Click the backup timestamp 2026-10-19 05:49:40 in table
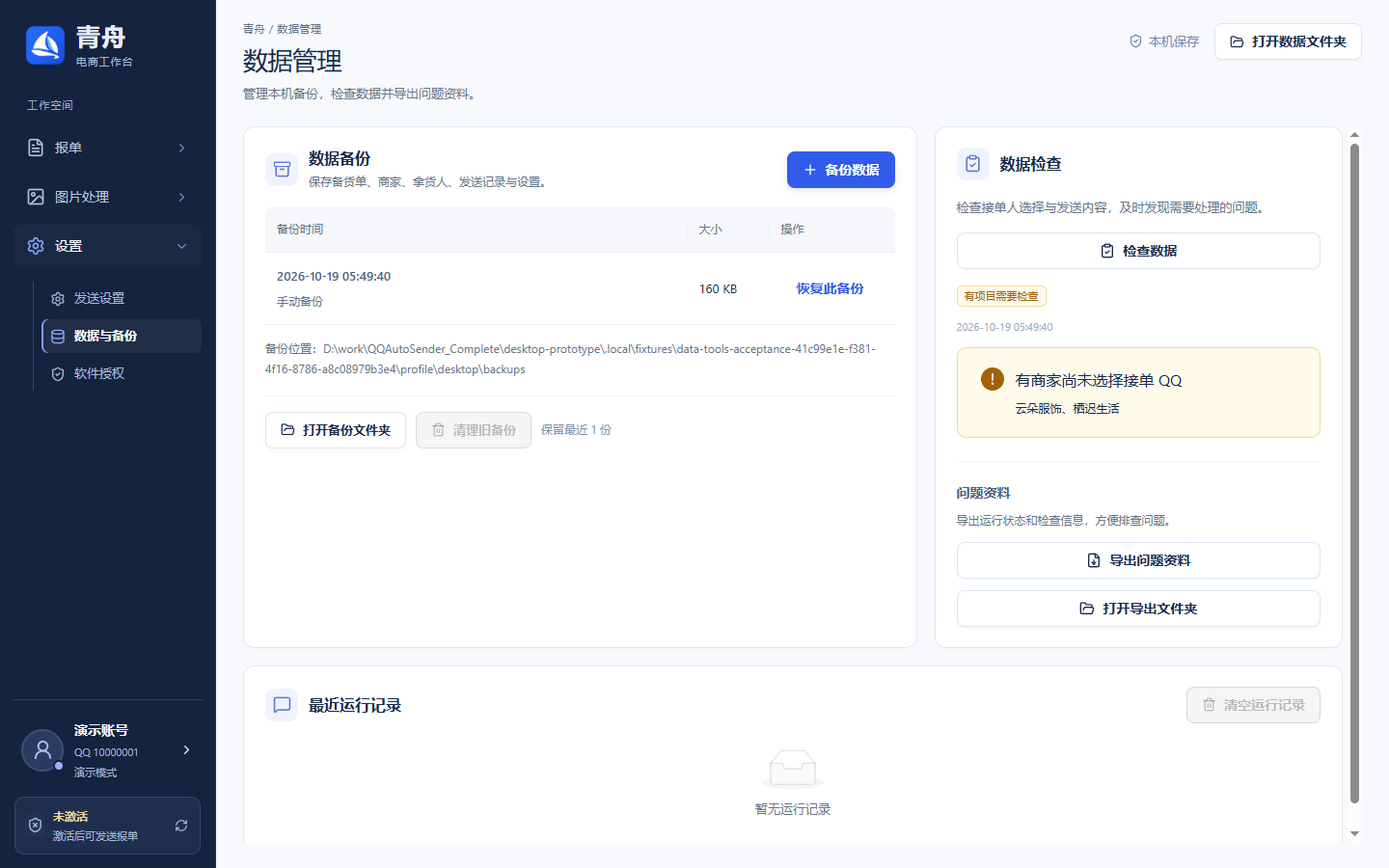 [x=334, y=277]
